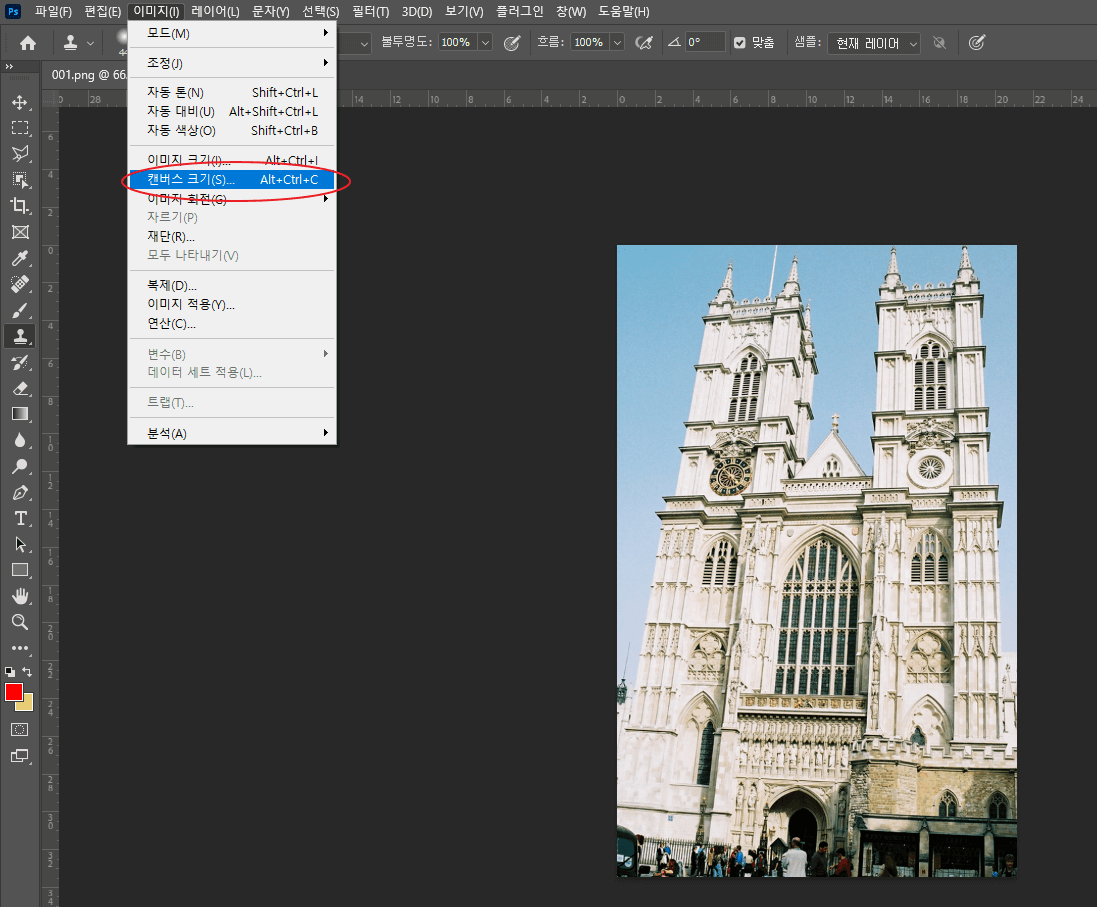Toggle pressure for opacity icon
The width and height of the screenshot is (1097, 907).
[x=512, y=43]
